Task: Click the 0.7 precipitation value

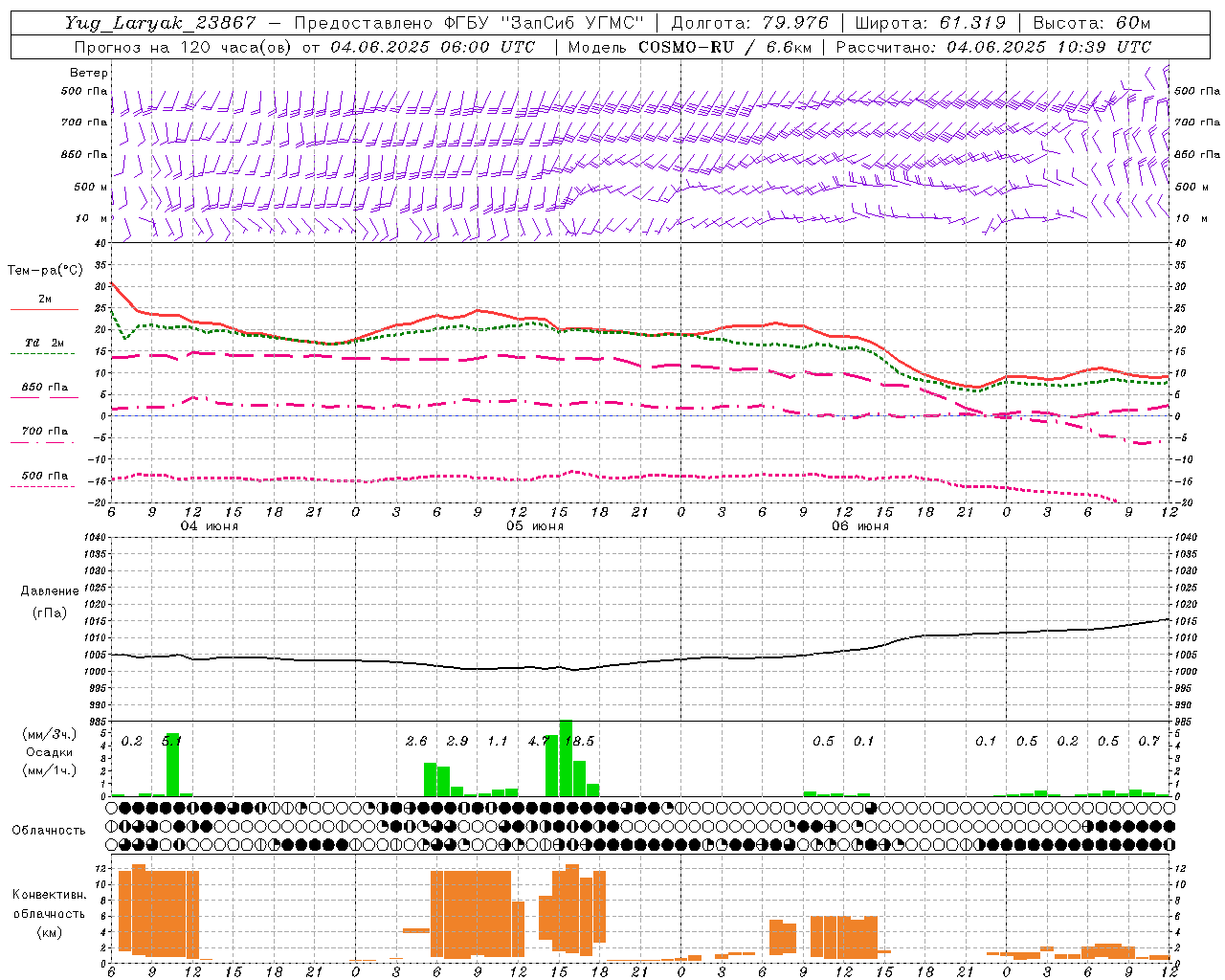Action: tap(1149, 741)
